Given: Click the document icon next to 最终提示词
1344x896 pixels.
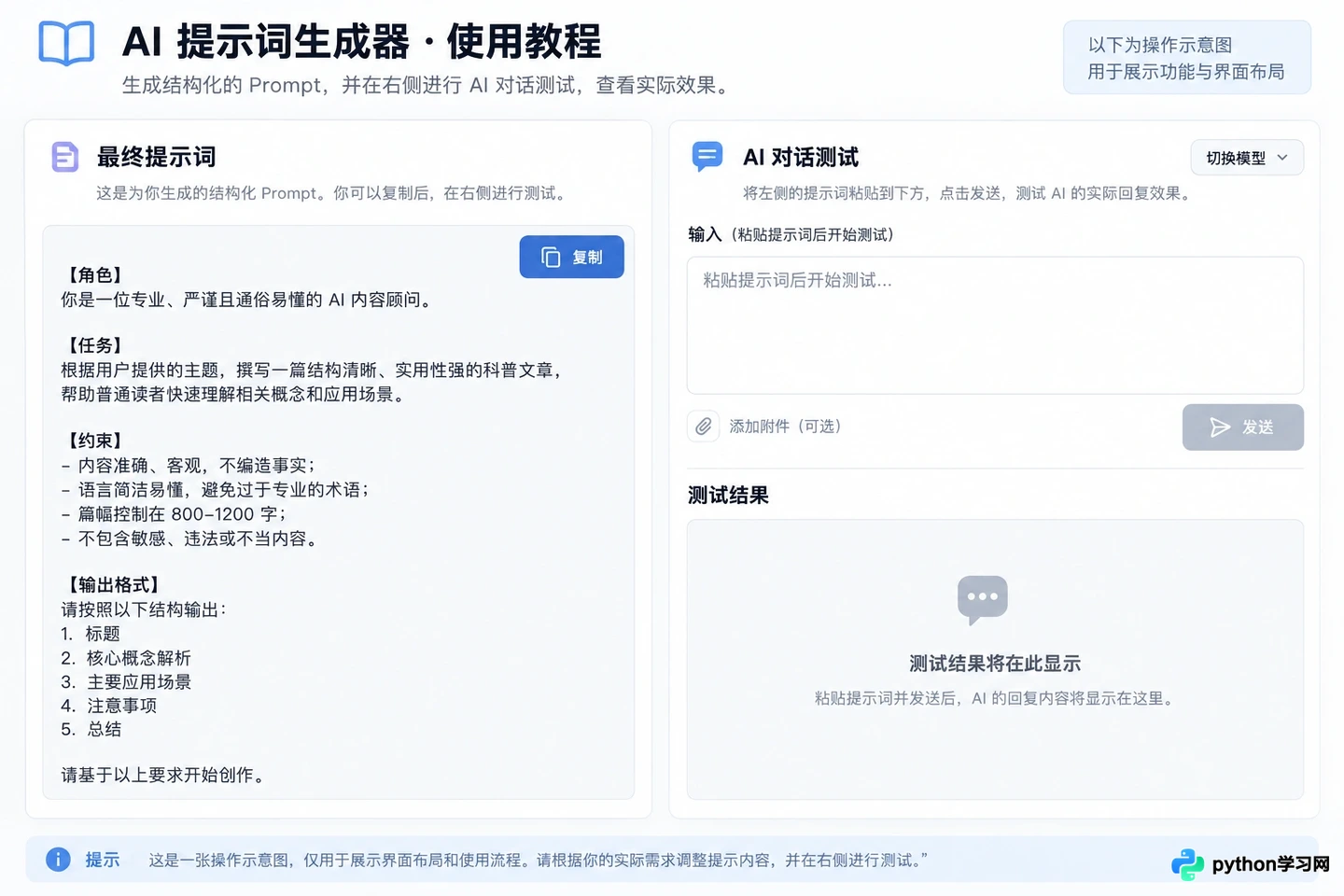Looking at the screenshot, I should [64, 157].
